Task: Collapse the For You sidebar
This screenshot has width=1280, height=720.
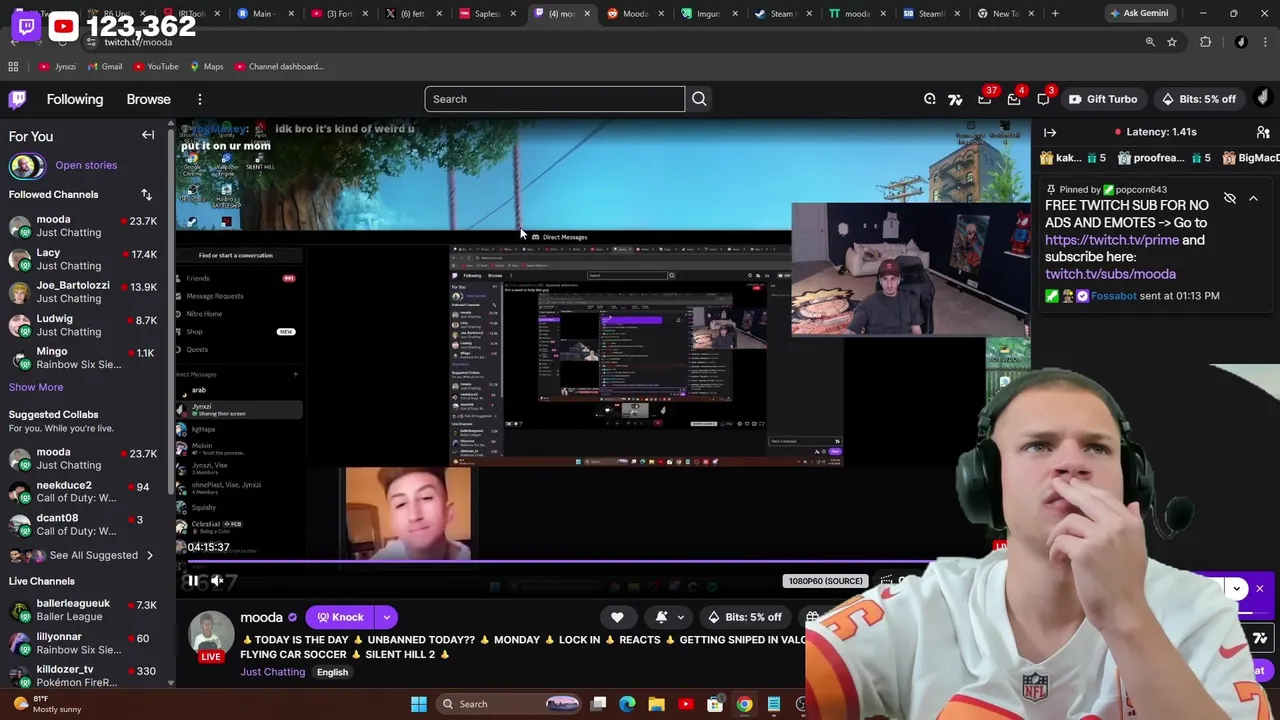Action: 148,135
